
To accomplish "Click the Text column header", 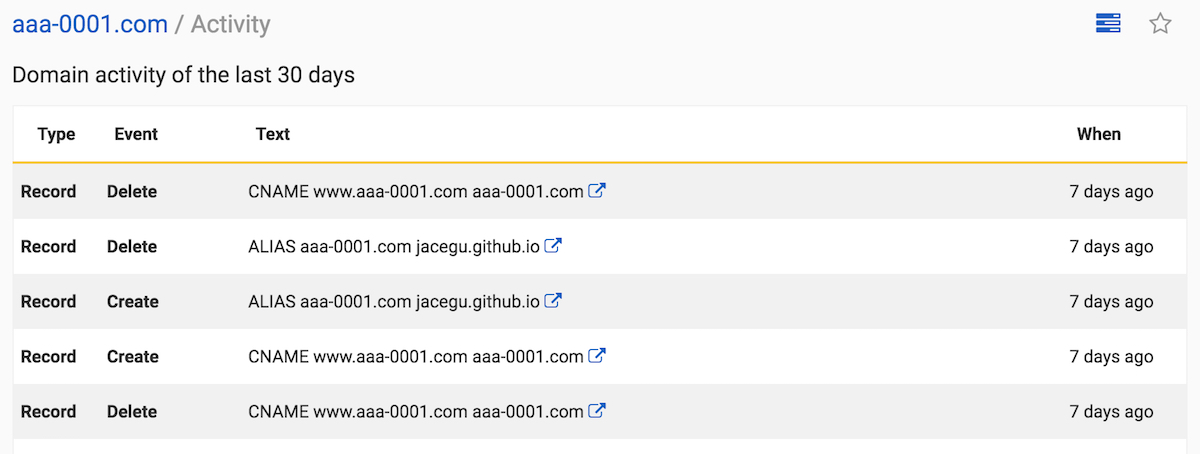I will (x=273, y=134).
